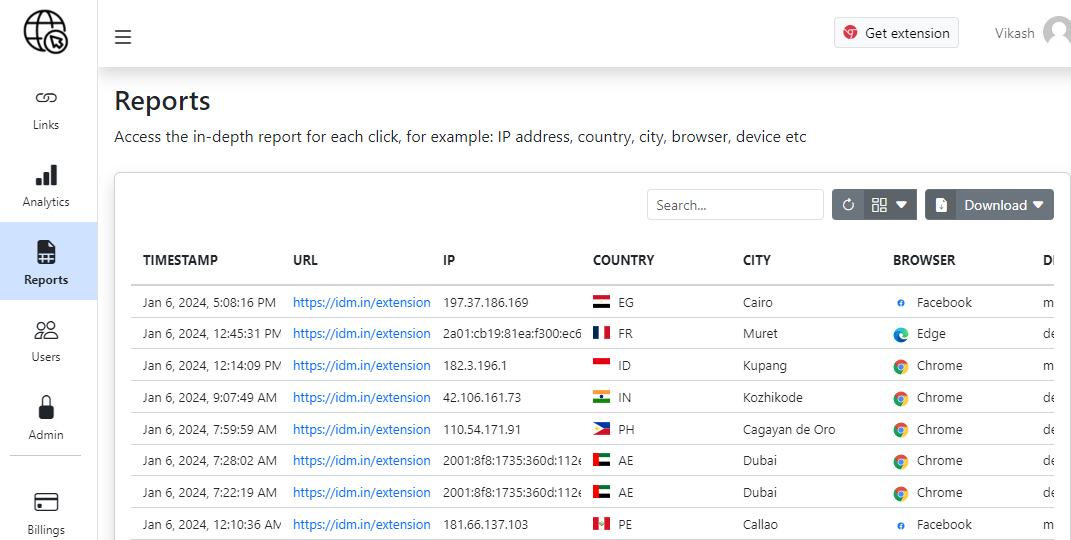Open Billings in the sidebar

pyautogui.click(x=46, y=513)
